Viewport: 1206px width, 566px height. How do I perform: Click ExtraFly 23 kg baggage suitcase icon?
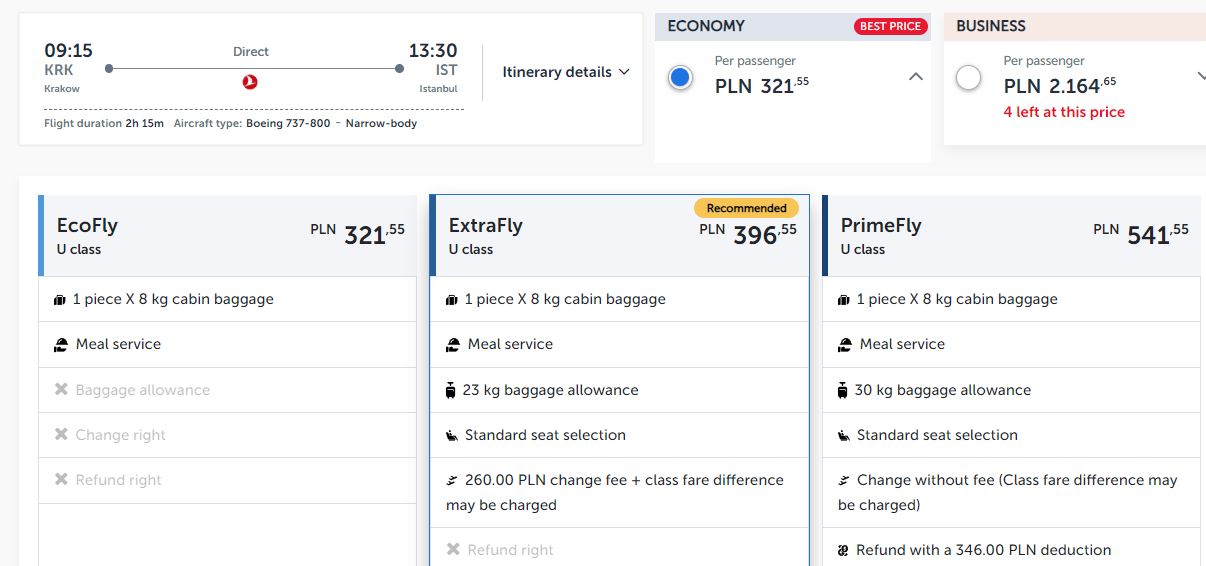[x=451, y=390]
